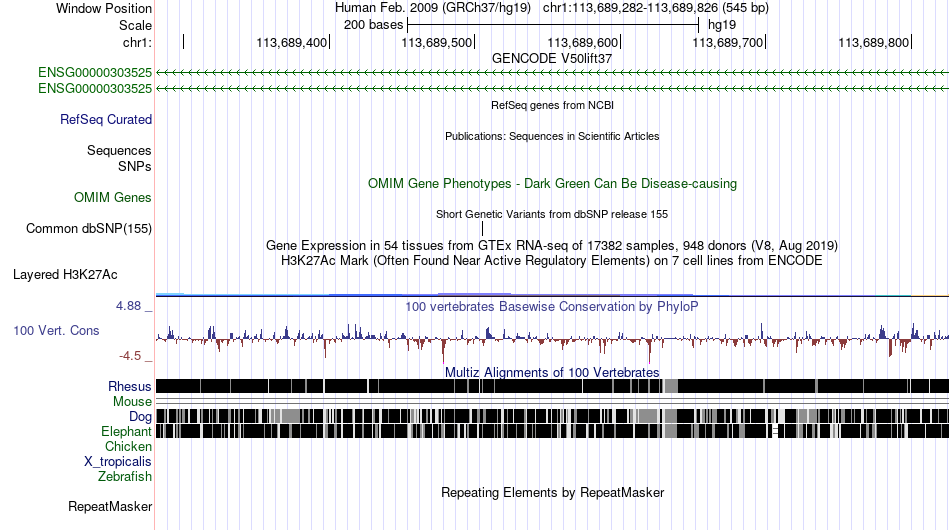Click the Mouse alignment label
950x530 pixels.
click(132, 402)
